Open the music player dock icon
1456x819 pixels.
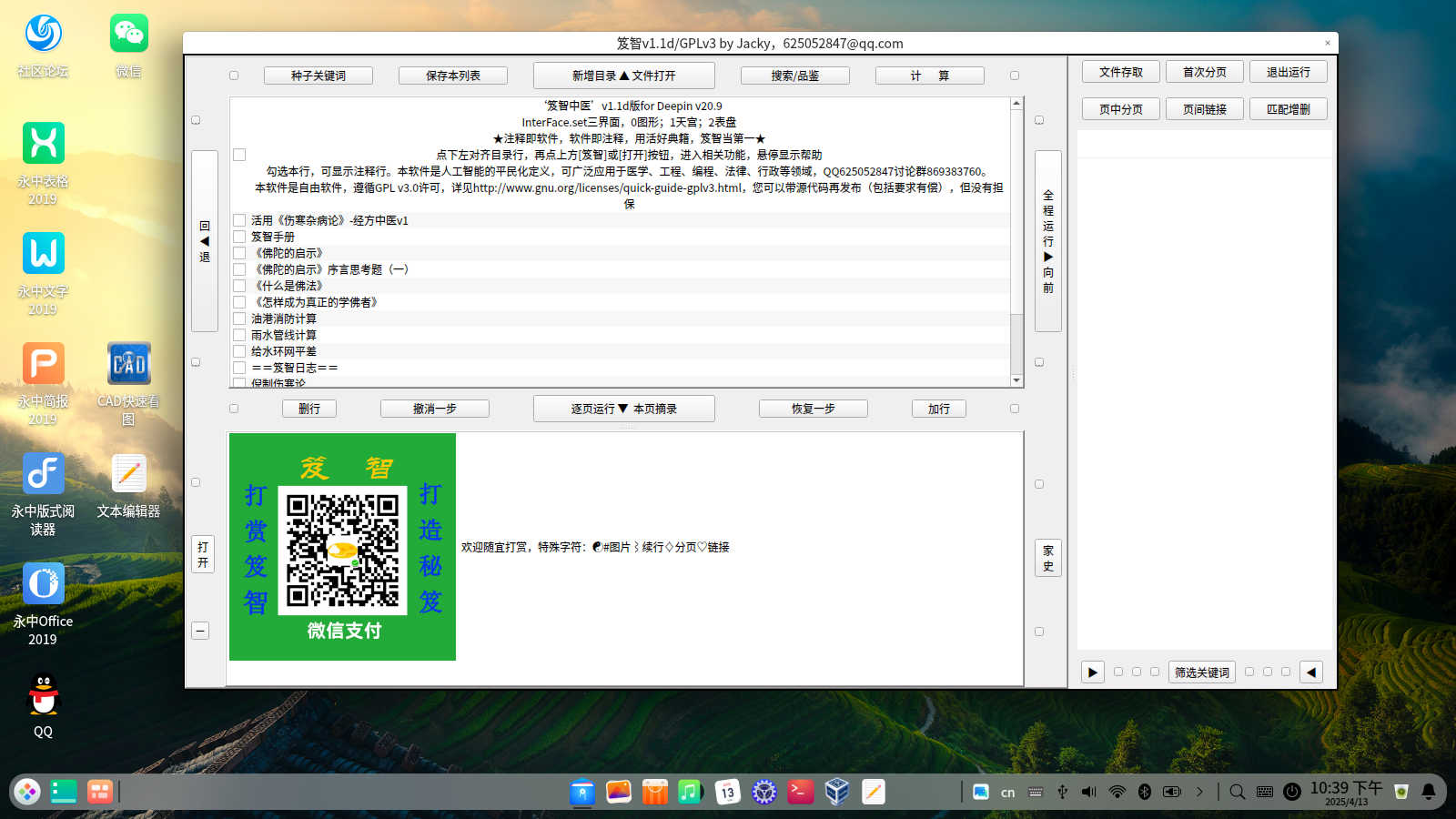[691, 792]
